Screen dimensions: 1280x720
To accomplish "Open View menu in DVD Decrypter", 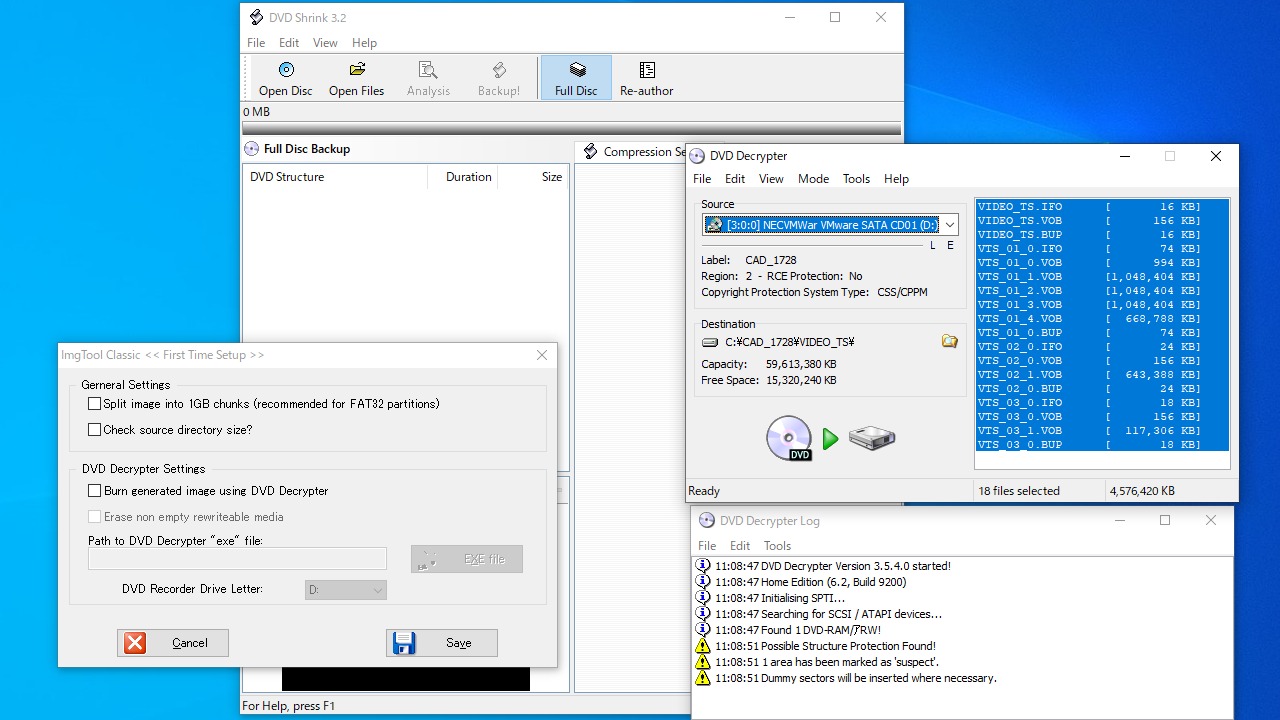I will pyautogui.click(x=771, y=179).
